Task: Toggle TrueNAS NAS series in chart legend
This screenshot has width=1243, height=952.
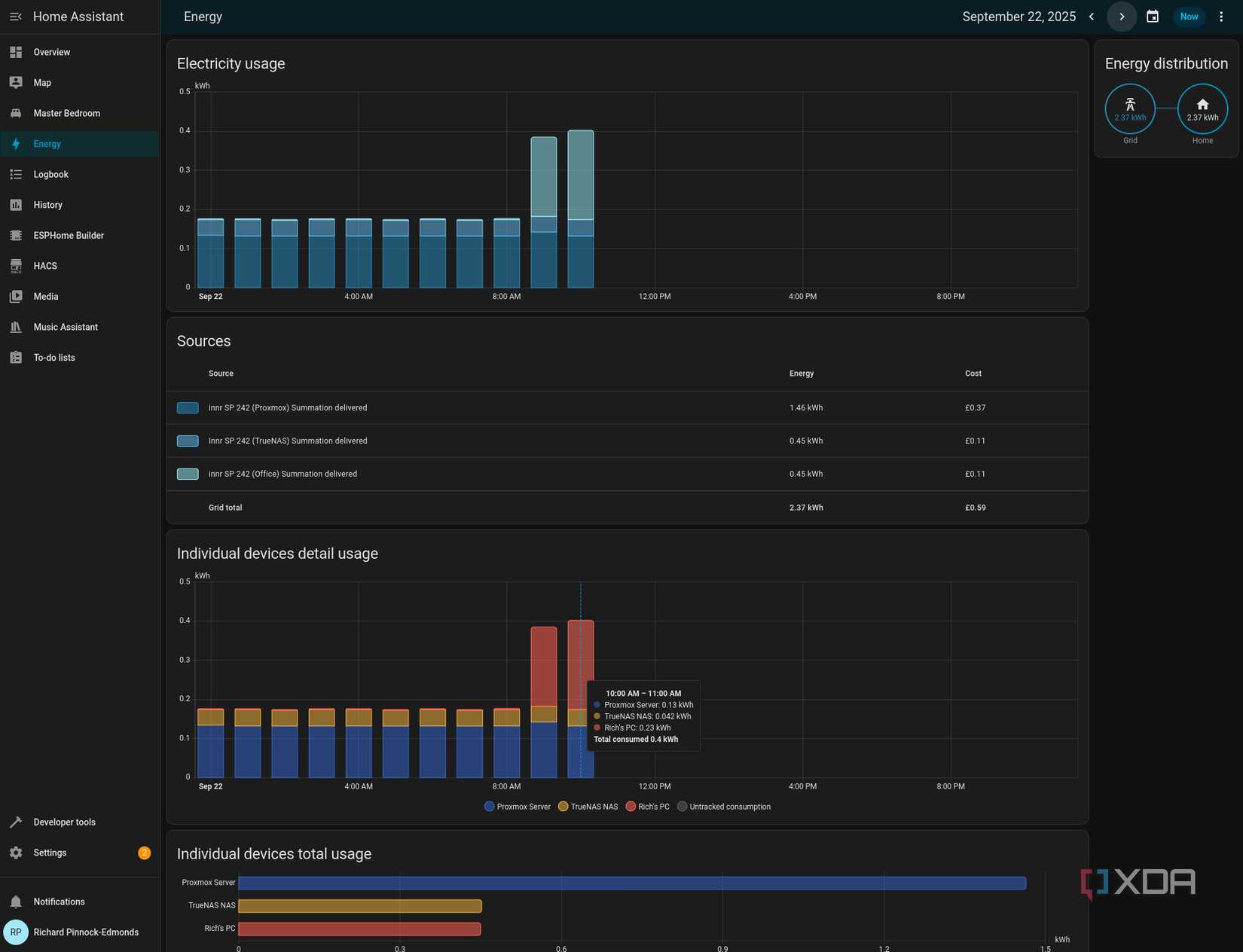Action: click(x=588, y=807)
